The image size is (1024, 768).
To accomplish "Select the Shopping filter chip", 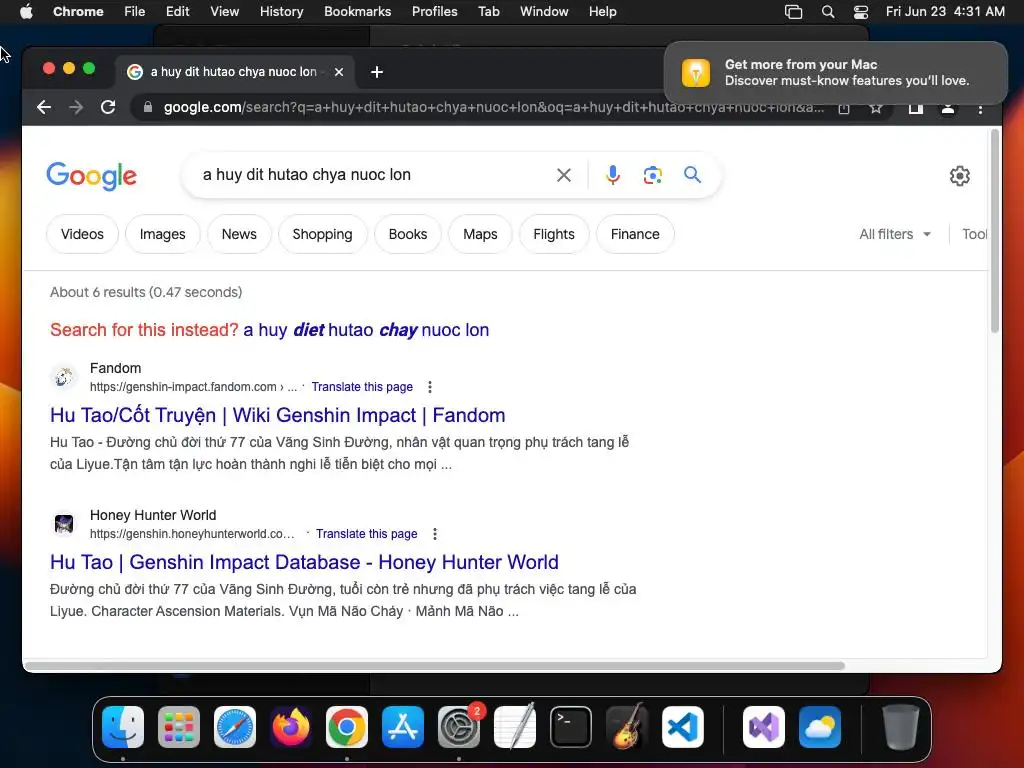I will (323, 234).
